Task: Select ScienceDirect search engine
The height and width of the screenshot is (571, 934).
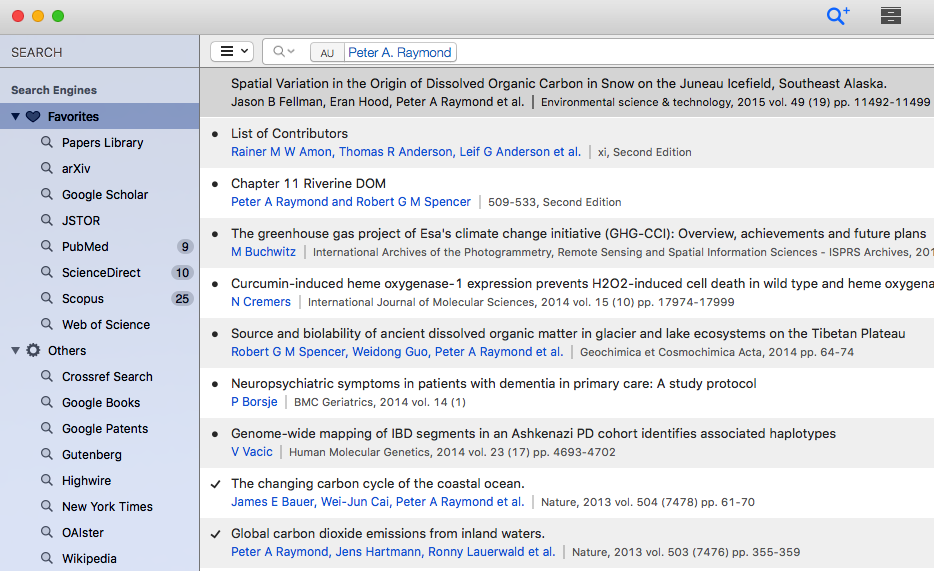Action: (x=99, y=273)
